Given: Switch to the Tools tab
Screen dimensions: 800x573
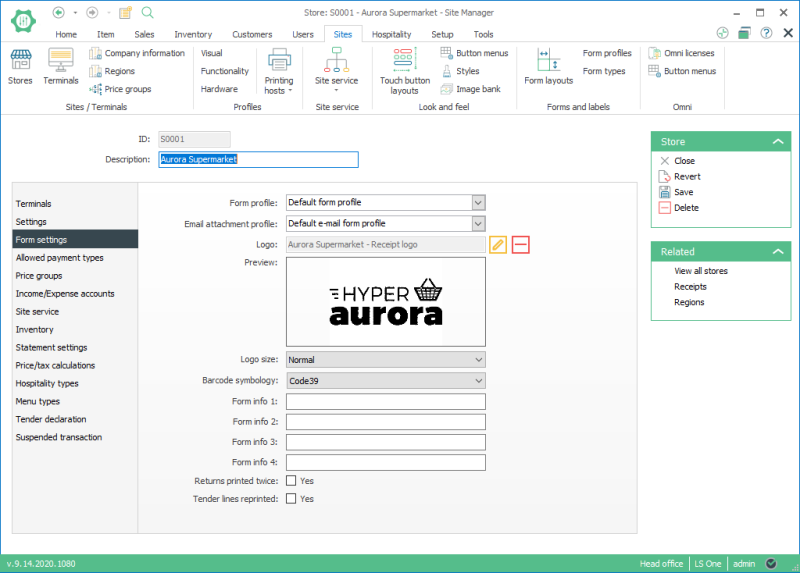Looking at the screenshot, I should pos(483,34).
